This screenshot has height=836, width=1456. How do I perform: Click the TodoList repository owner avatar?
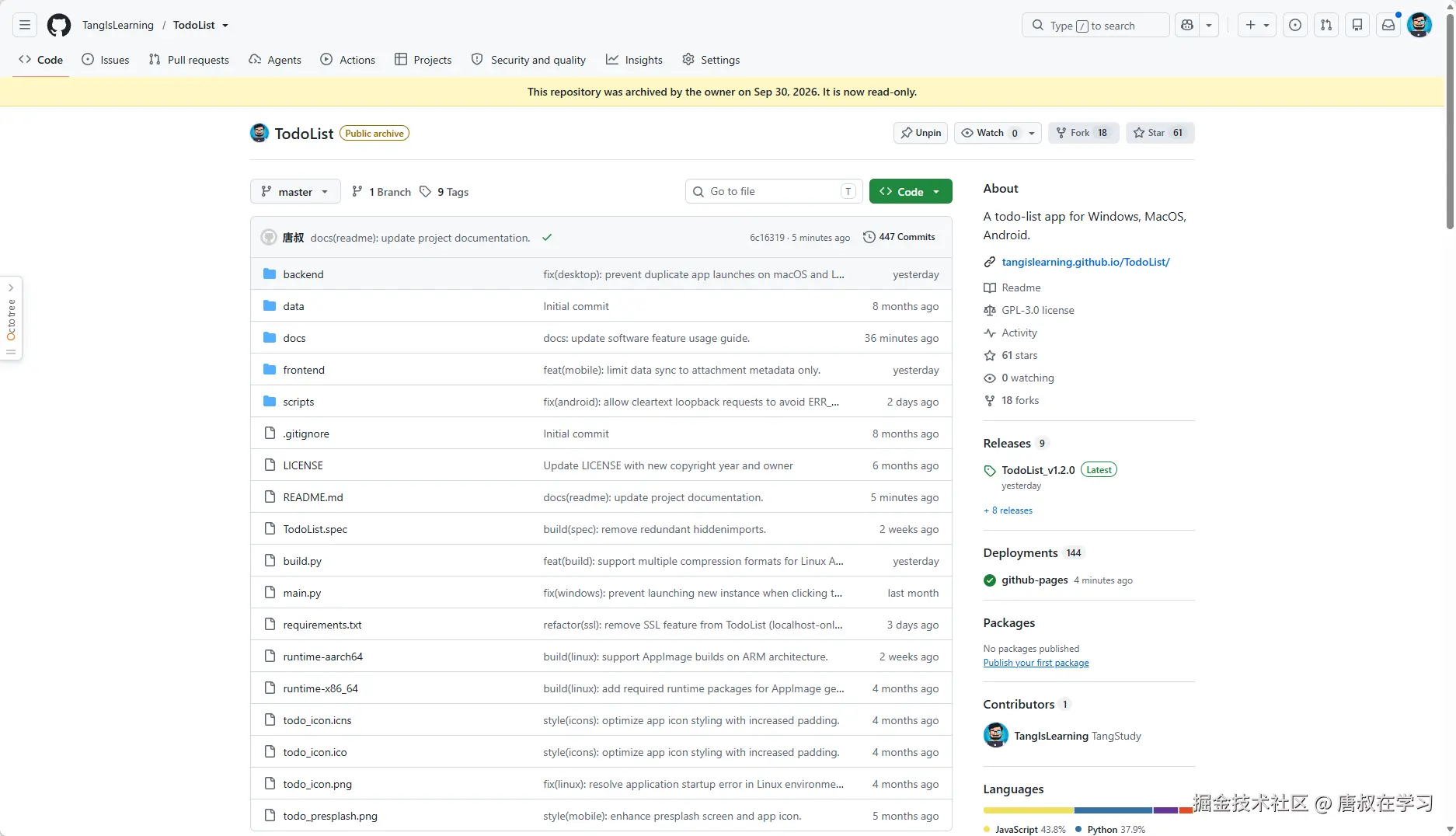pos(260,133)
